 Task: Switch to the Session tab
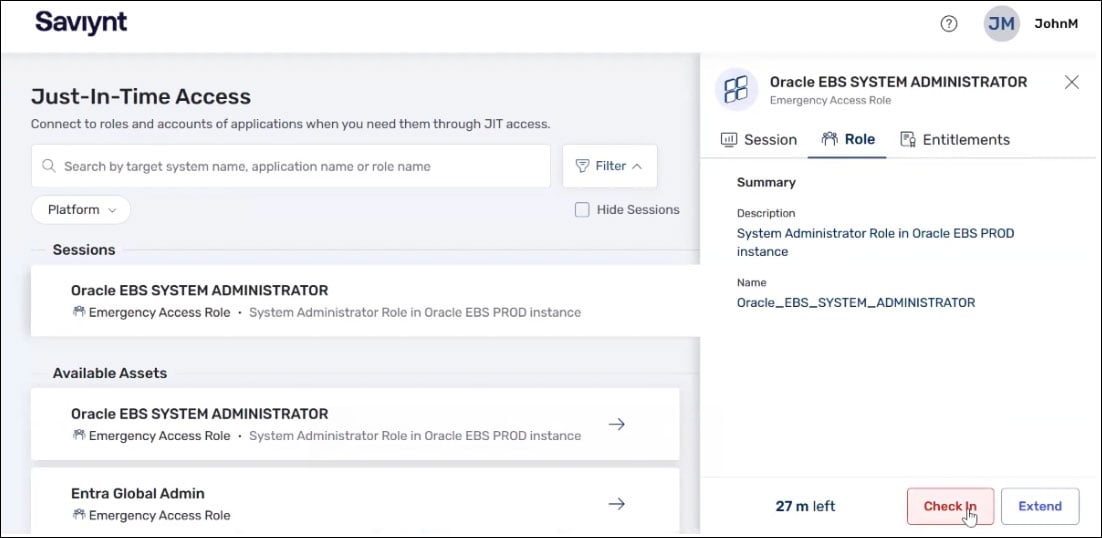point(759,140)
